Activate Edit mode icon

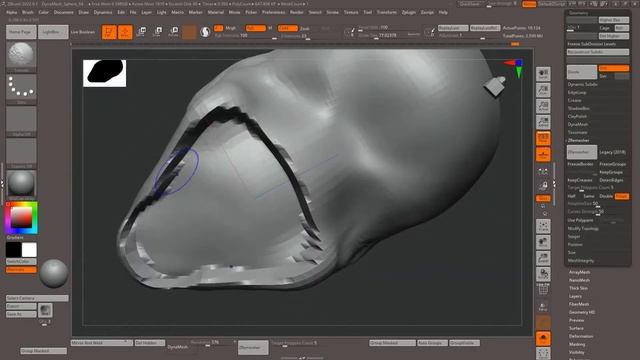click(x=109, y=32)
